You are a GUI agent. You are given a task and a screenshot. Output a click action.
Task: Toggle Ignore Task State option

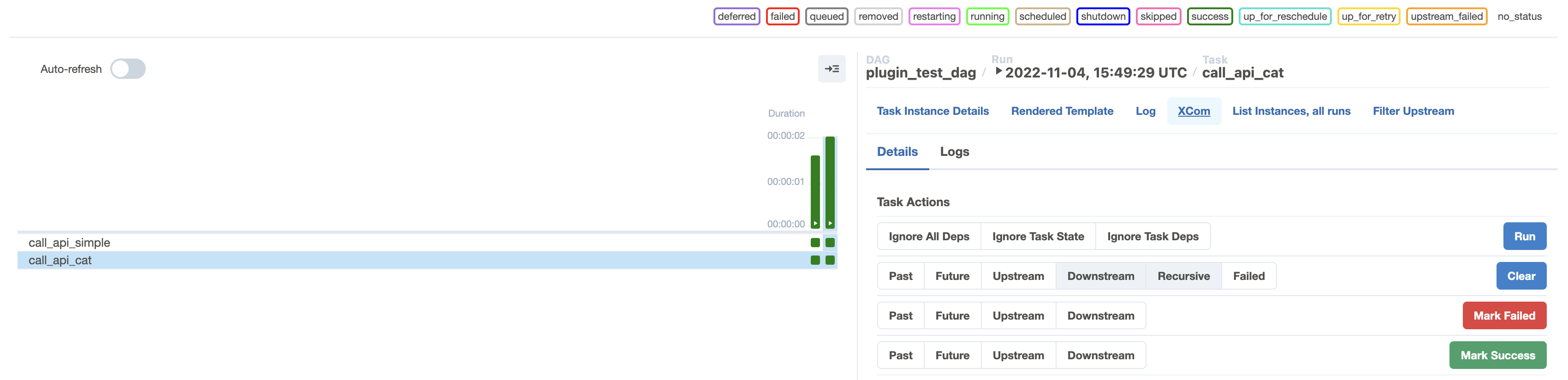tap(1038, 236)
